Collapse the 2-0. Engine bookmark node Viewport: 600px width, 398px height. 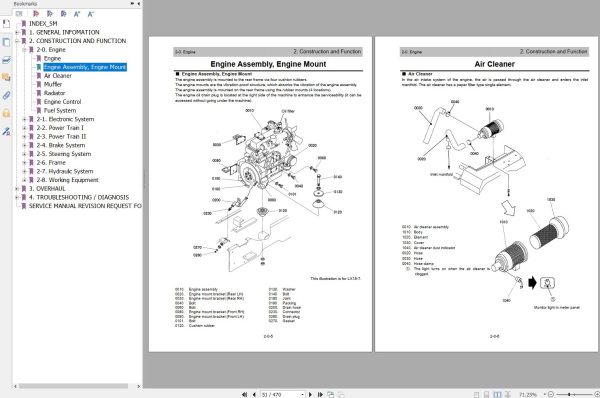tap(24, 50)
